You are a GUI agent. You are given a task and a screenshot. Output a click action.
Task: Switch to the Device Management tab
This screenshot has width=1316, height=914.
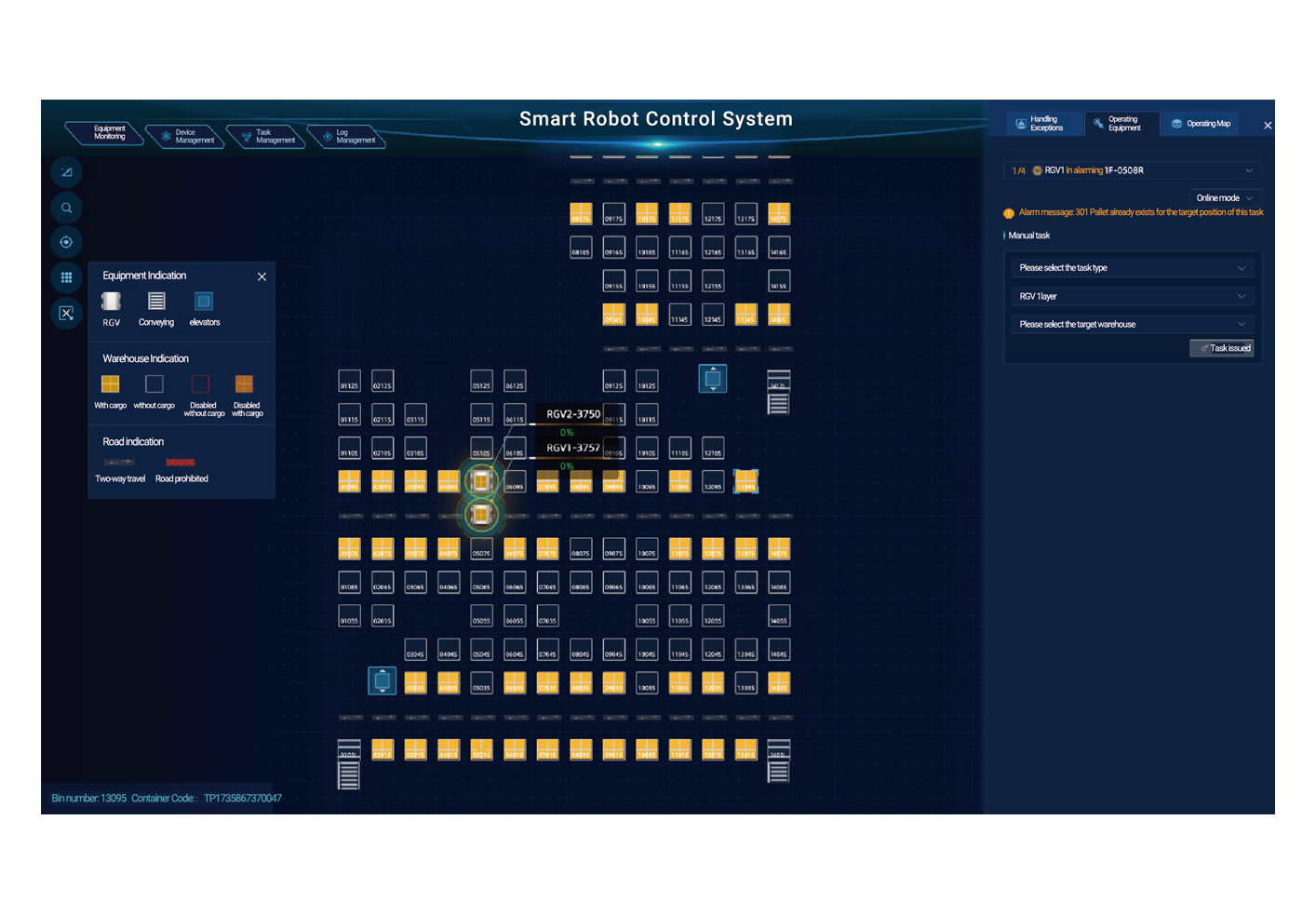click(x=186, y=136)
